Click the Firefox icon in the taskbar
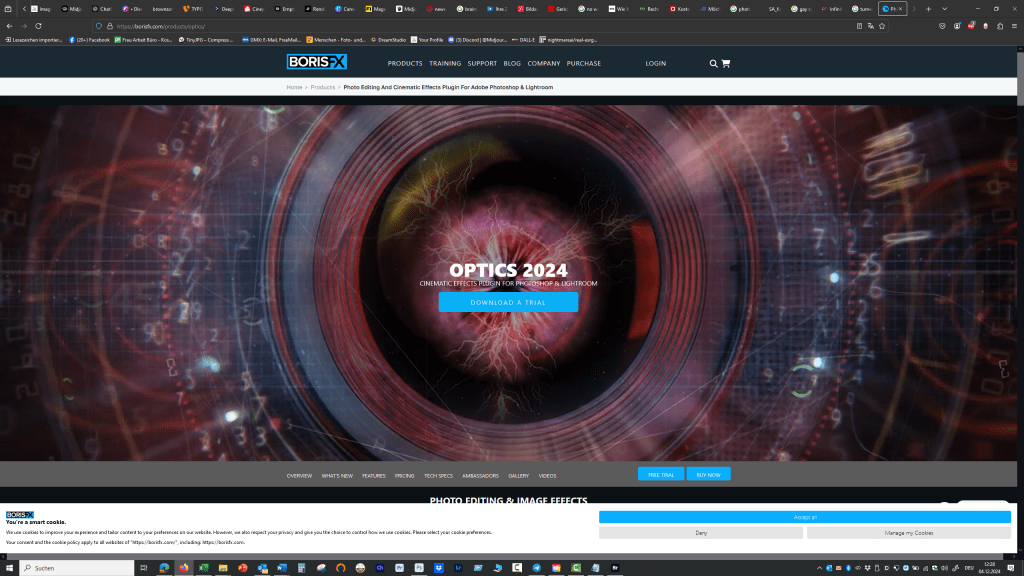Screen dimensions: 1024x576 pyautogui.click(x=183, y=567)
